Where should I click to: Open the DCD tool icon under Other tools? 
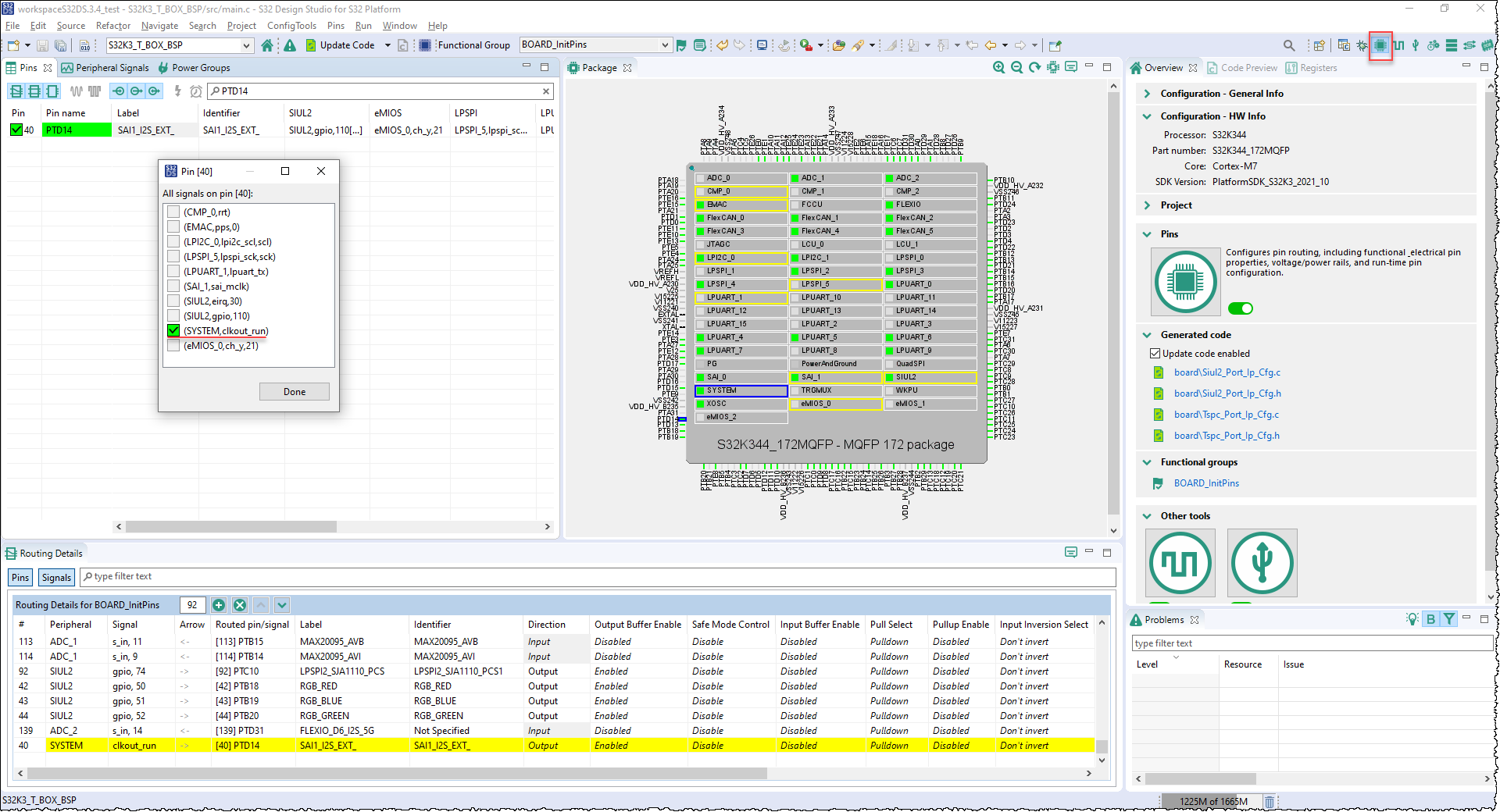pos(1262,562)
